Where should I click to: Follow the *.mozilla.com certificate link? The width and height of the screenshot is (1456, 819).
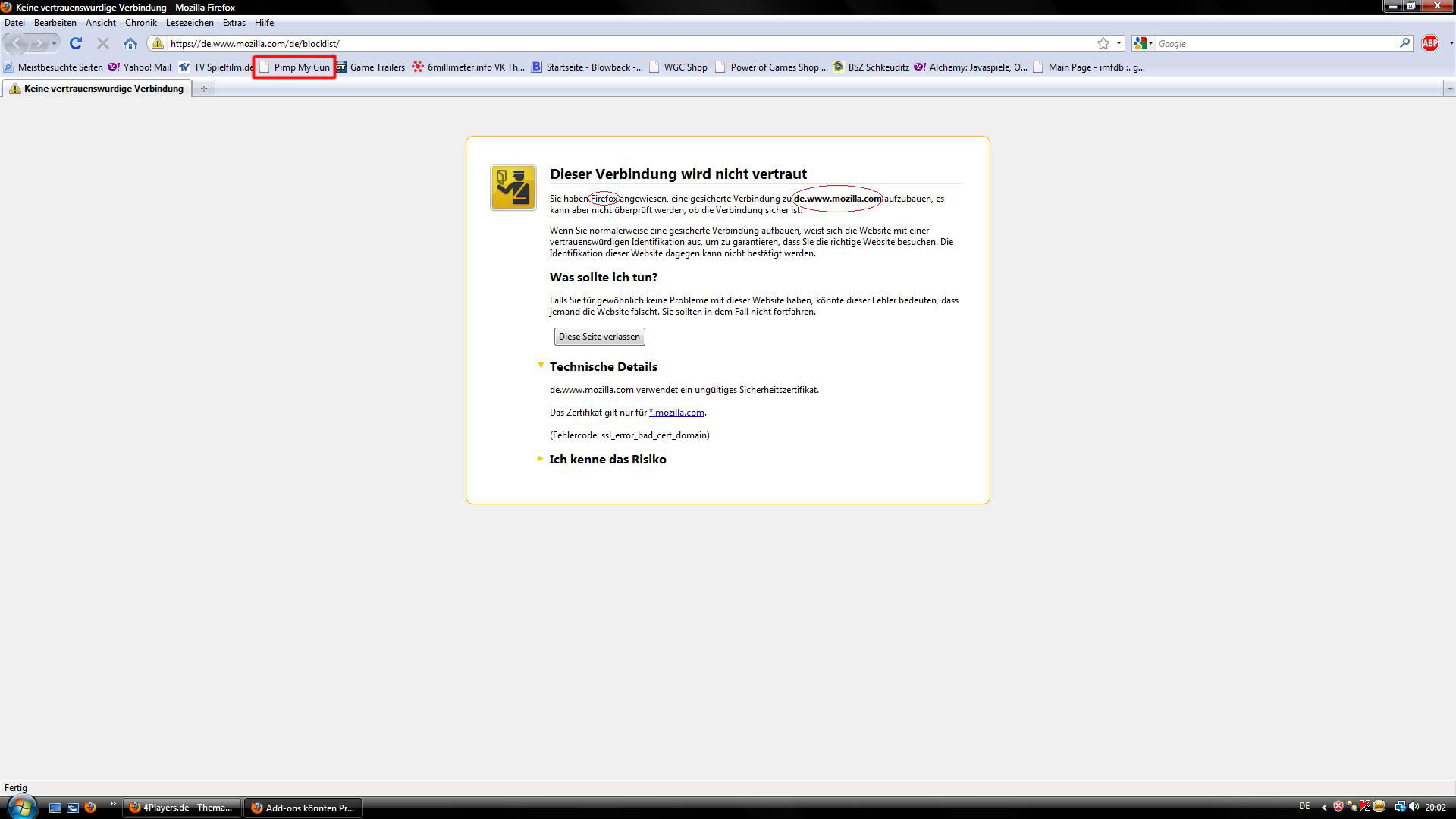[676, 412]
